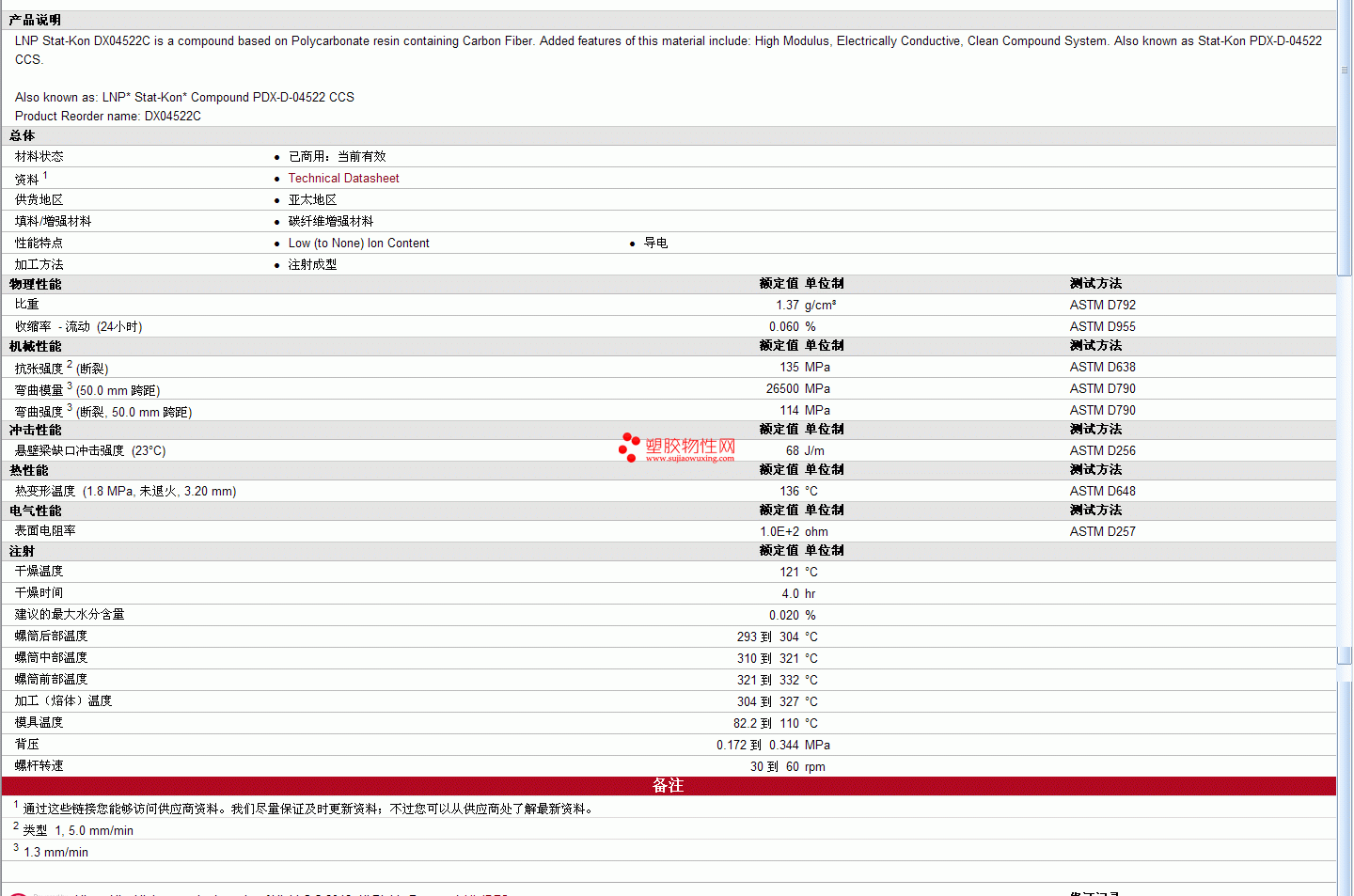The height and width of the screenshot is (896, 1354).
Task: Click the 物理性能 section header
Action: 35,284
